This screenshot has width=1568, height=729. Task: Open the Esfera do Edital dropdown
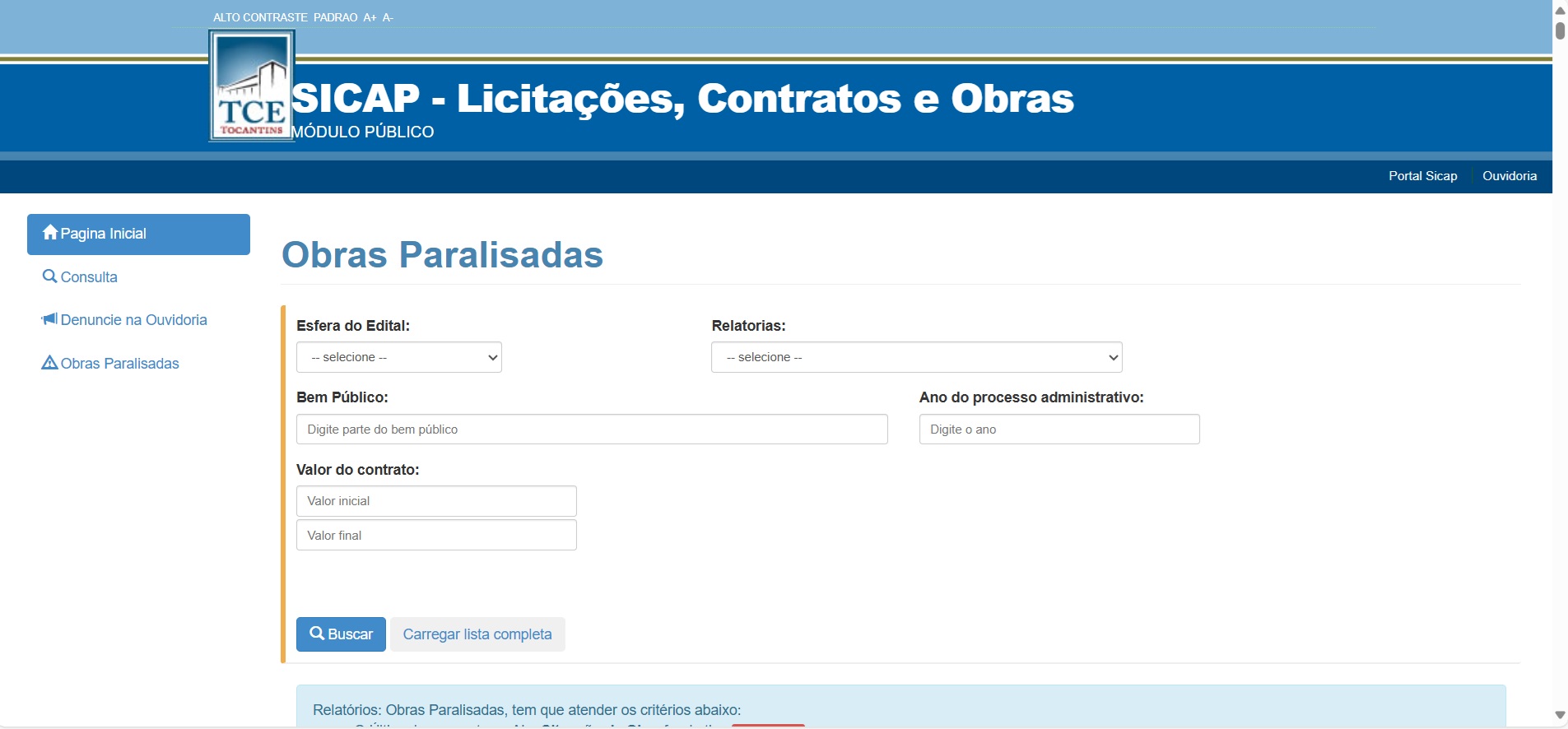[399, 357]
